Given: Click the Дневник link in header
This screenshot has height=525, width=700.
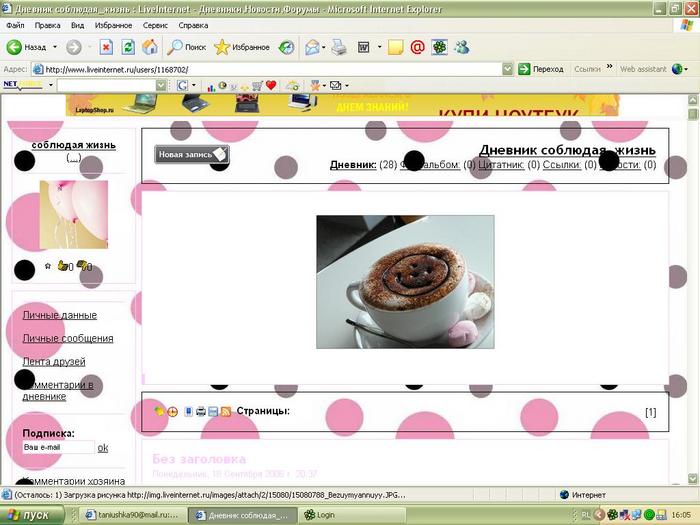Looking at the screenshot, I should (x=353, y=165).
